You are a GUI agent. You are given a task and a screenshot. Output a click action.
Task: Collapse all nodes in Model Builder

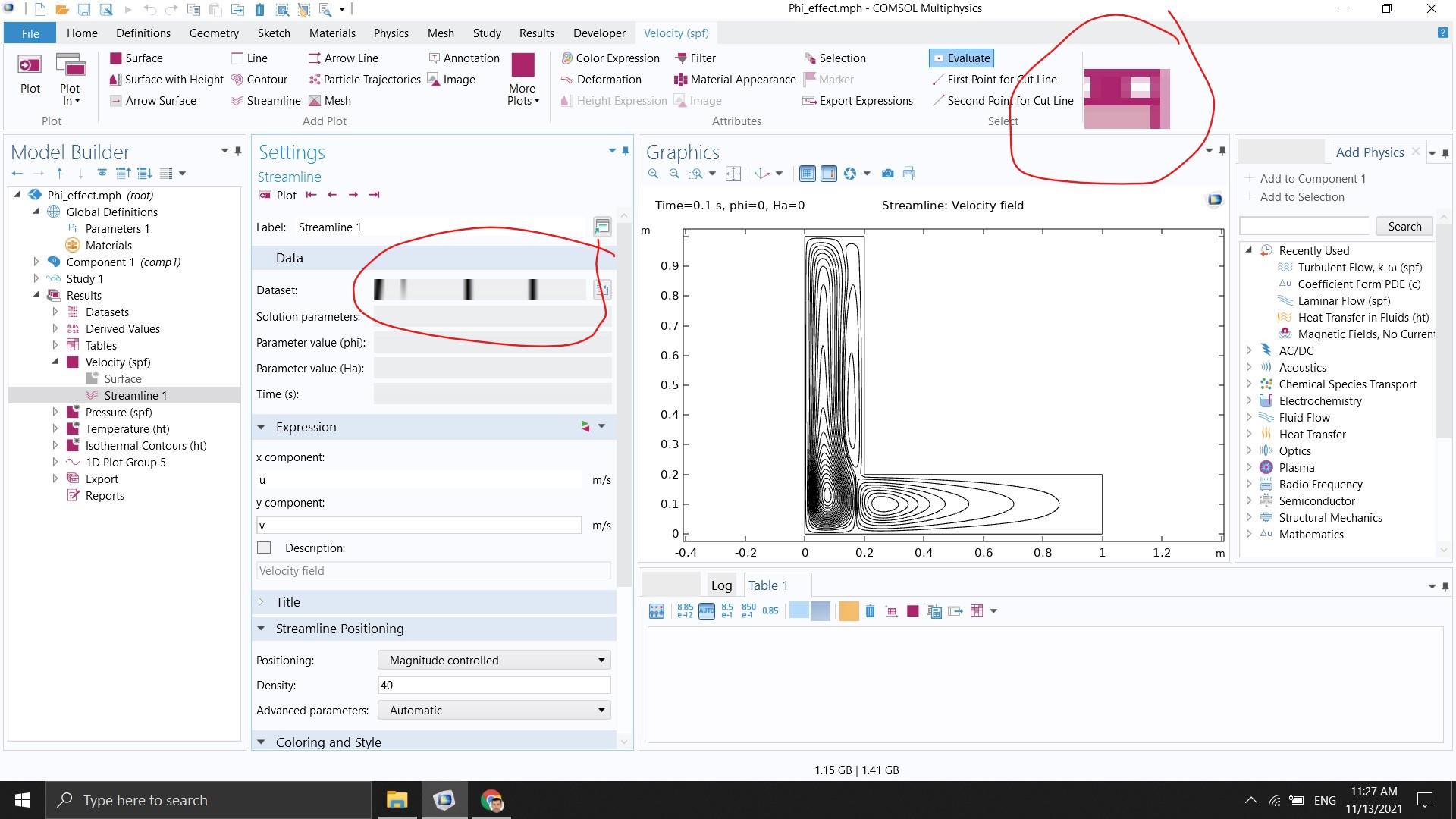click(x=124, y=174)
